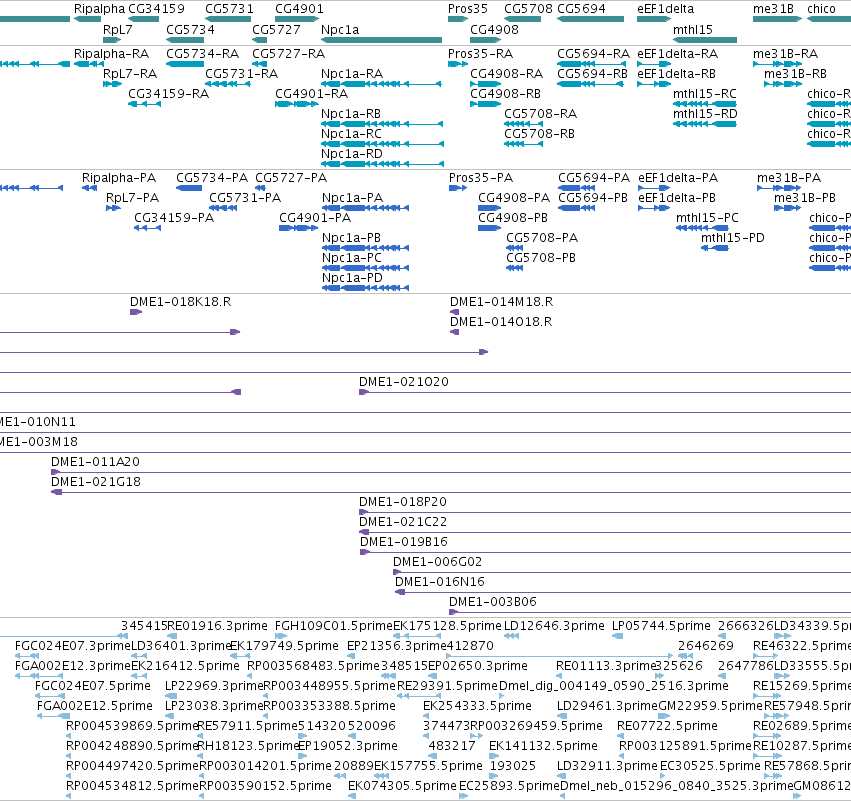Click the CG4908-RB transcript label
The height and width of the screenshot is (801, 851).
pos(505,94)
